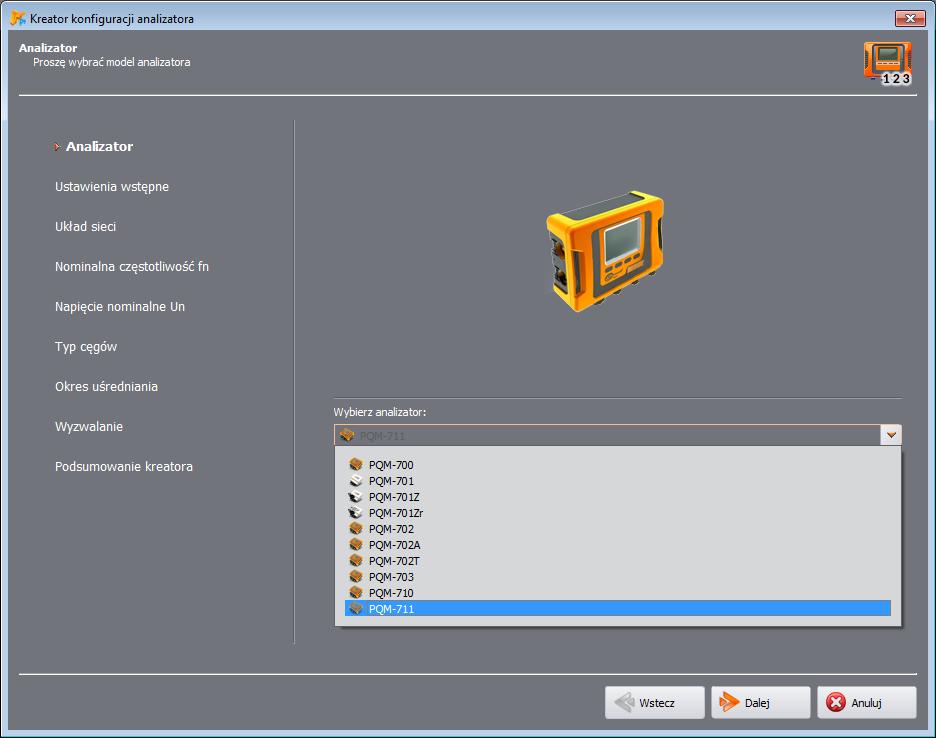Pick PQM-702T analyzer model
936x738 pixels.
(x=618, y=561)
